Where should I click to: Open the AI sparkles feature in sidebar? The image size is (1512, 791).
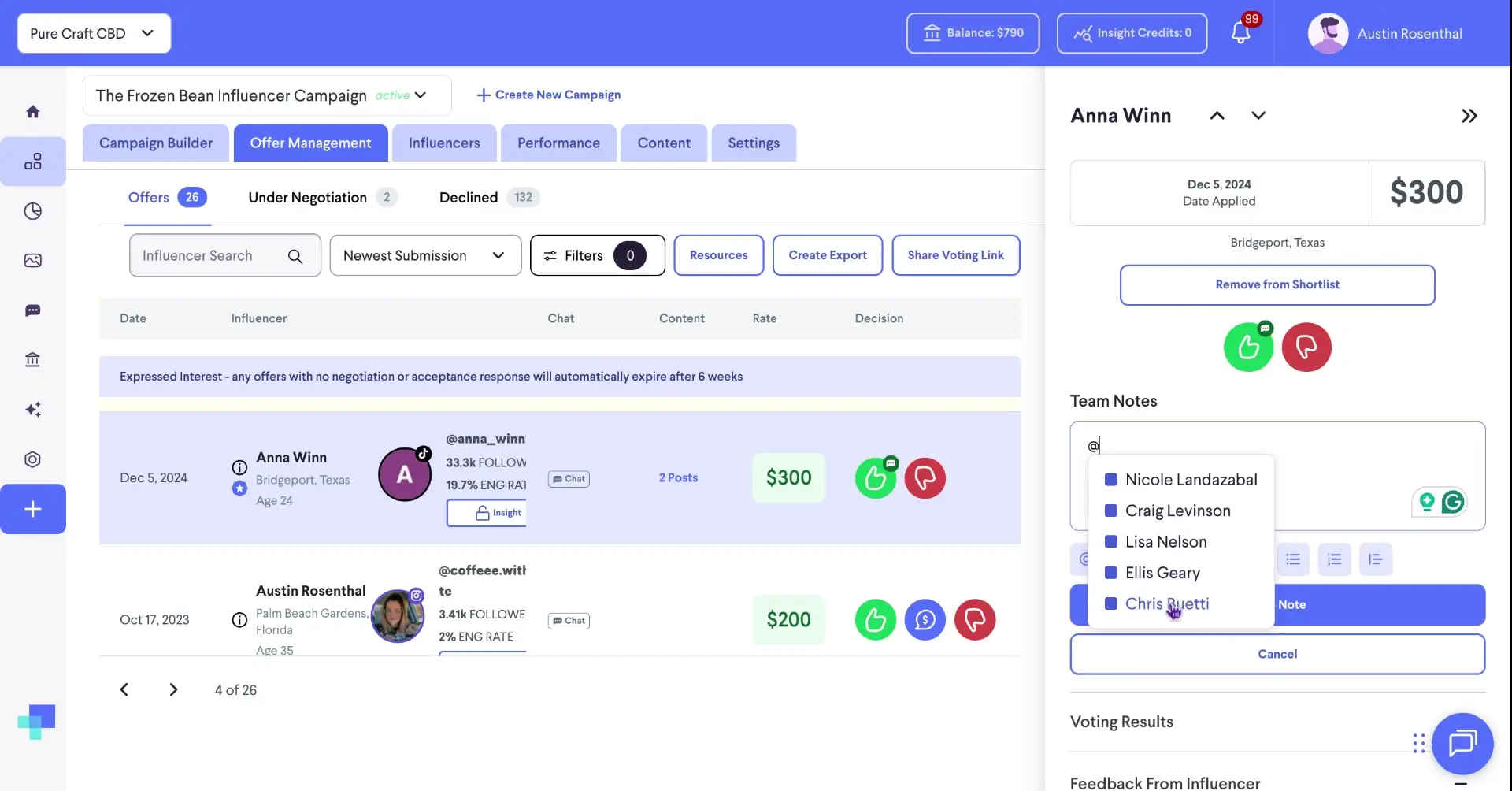pos(33,409)
